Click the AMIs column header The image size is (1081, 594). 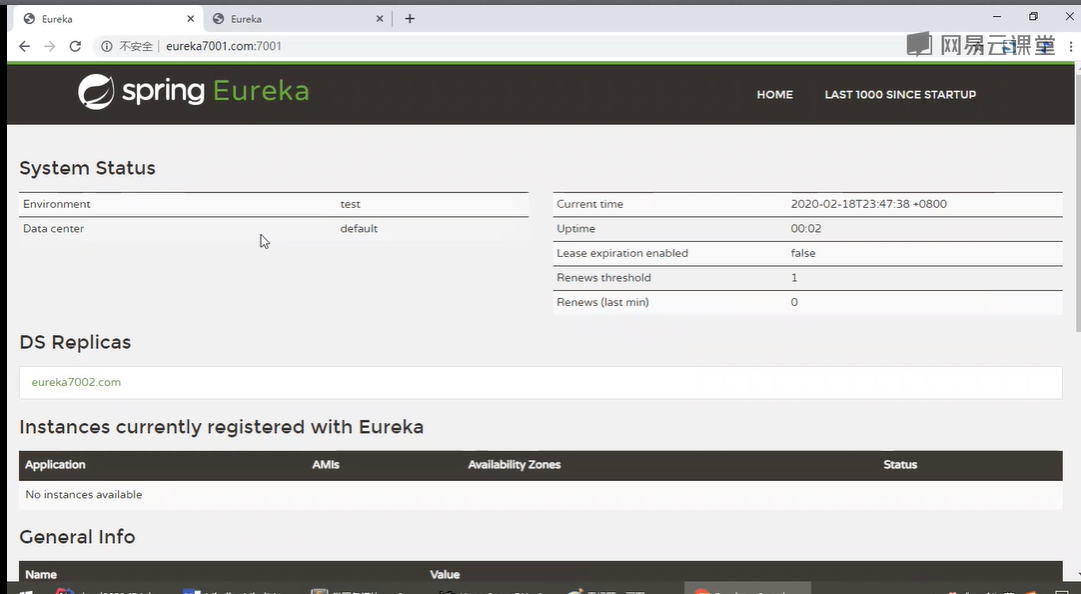coord(325,464)
